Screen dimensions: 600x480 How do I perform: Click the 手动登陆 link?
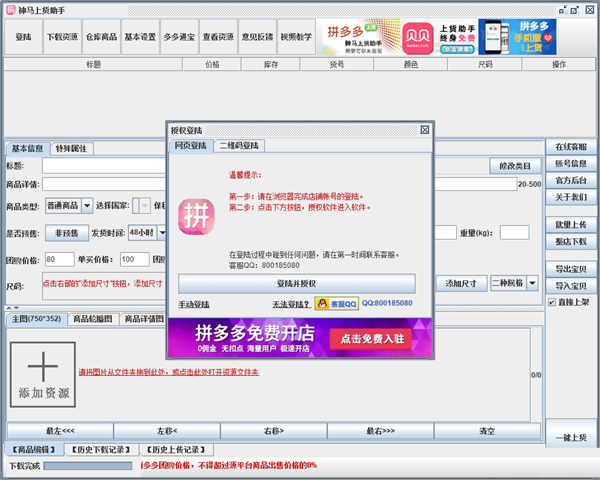point(194,303)
